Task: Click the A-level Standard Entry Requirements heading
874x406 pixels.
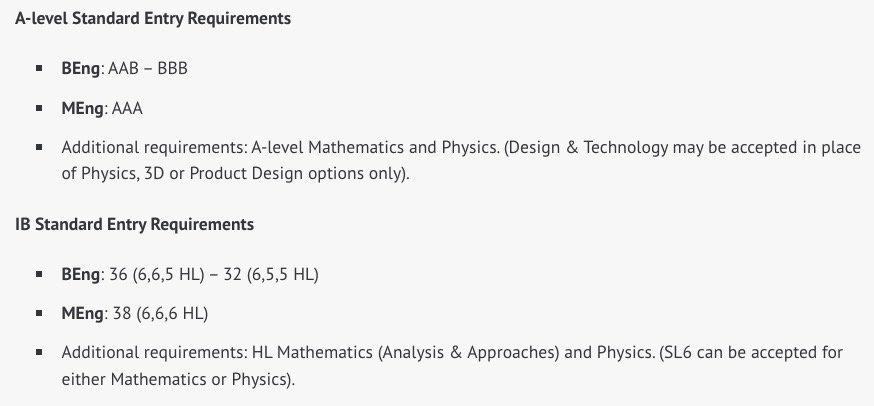Action: tap(153, 19)
